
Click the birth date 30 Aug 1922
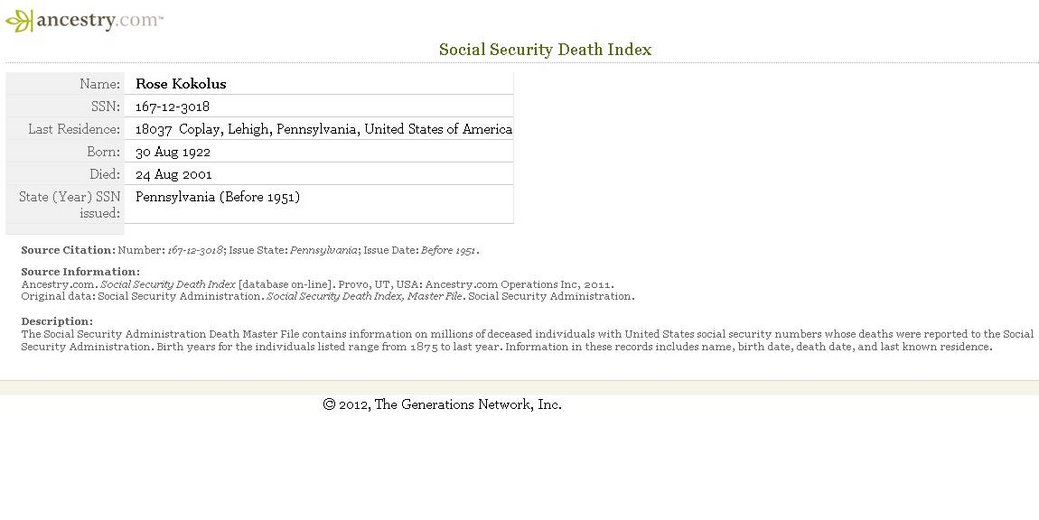pos(173,152)
